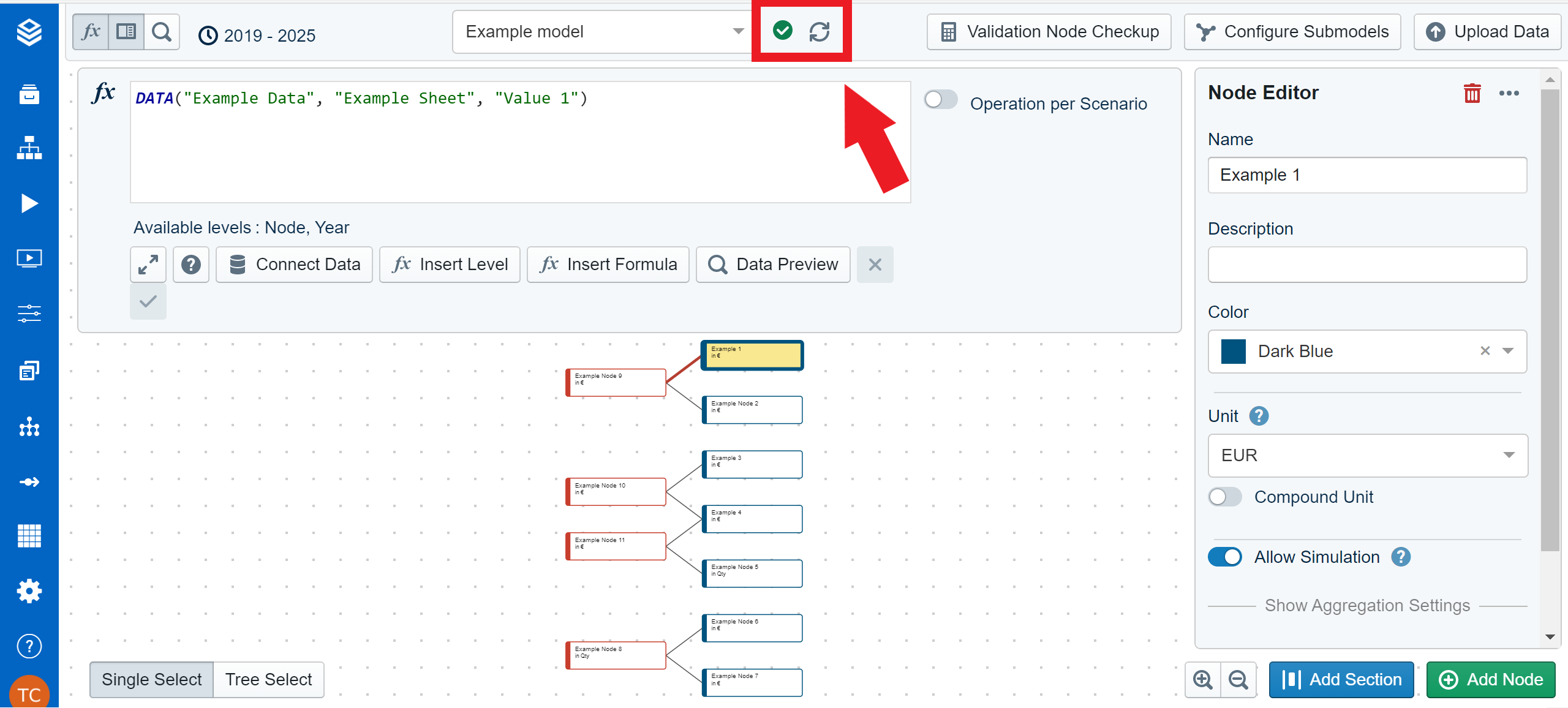Open the three-dot node options menu
The image size is (1568, 708).
click(1509, 93)
